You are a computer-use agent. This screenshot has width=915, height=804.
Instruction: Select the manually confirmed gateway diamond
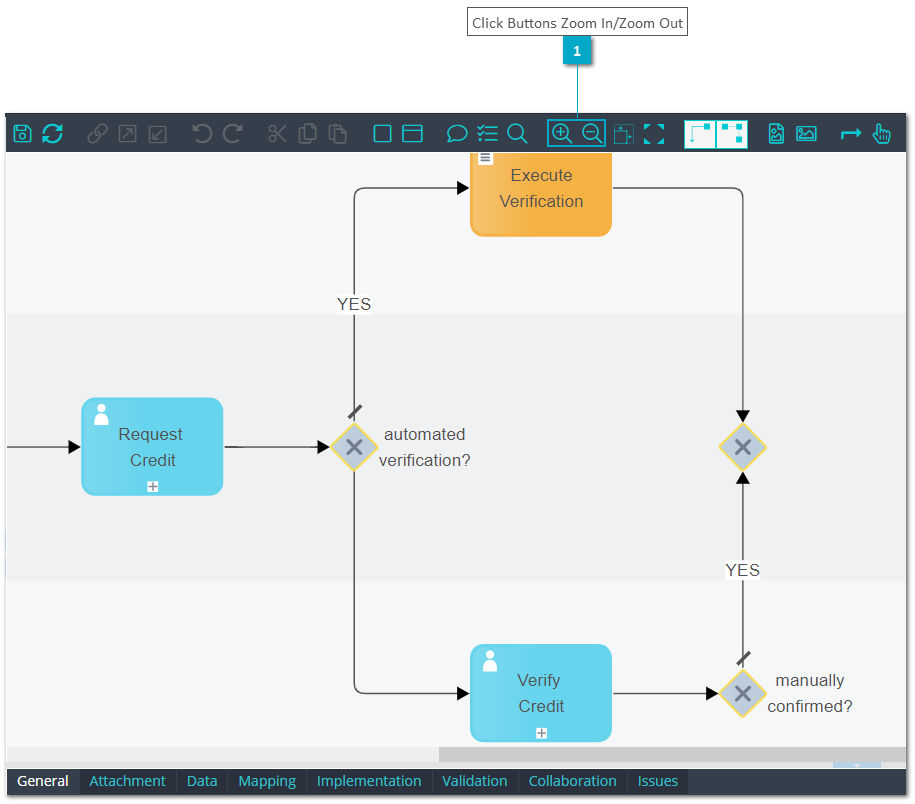(743, 693)
